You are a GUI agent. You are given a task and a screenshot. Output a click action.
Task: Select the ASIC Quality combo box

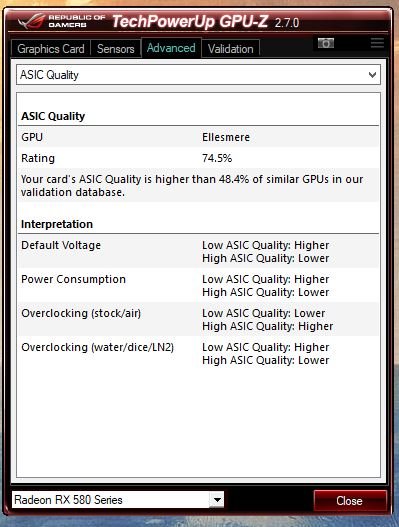(198, 75)
